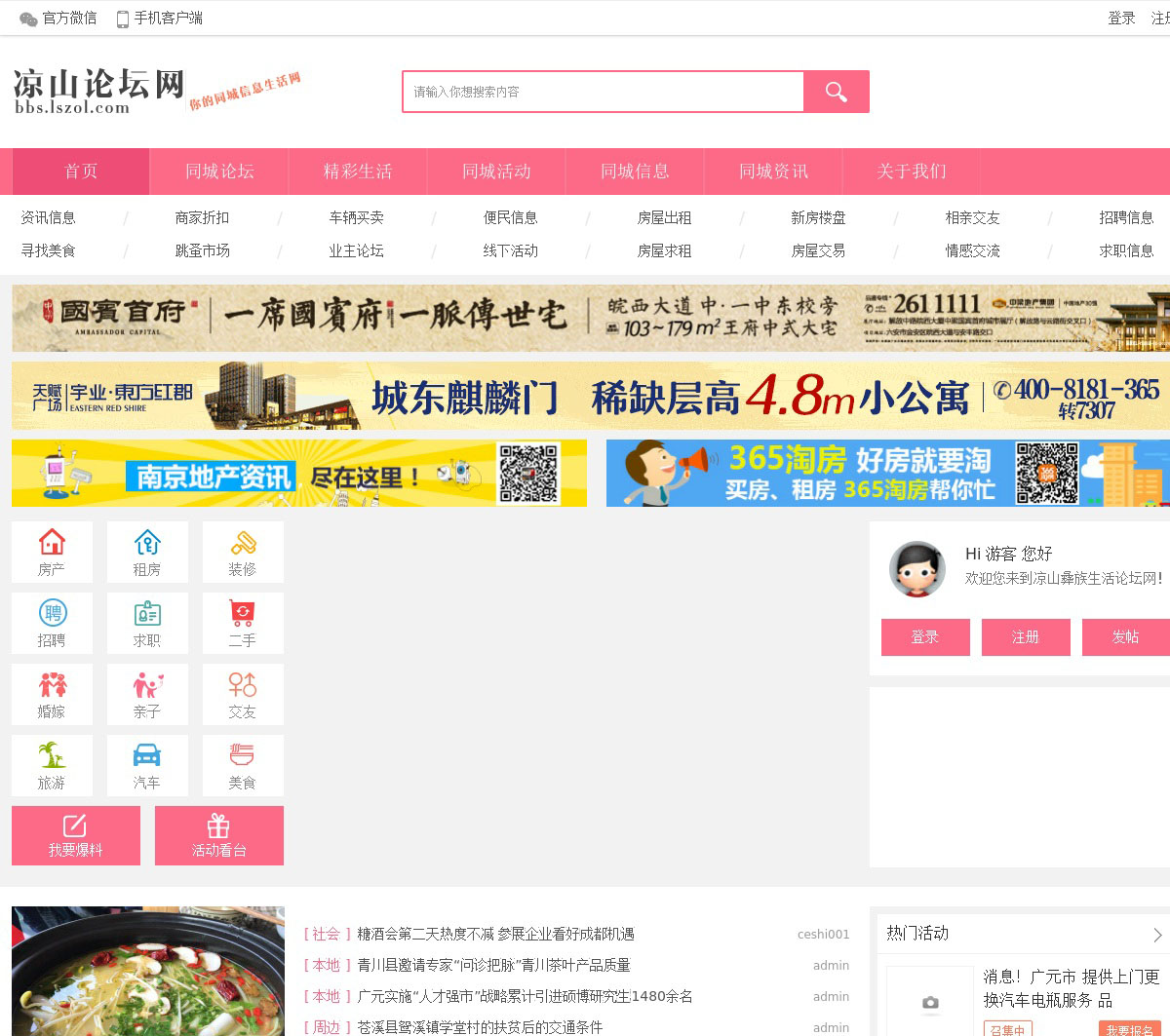Go to 房屋出租 submenu link
1170x1036 pixels.
664,217
